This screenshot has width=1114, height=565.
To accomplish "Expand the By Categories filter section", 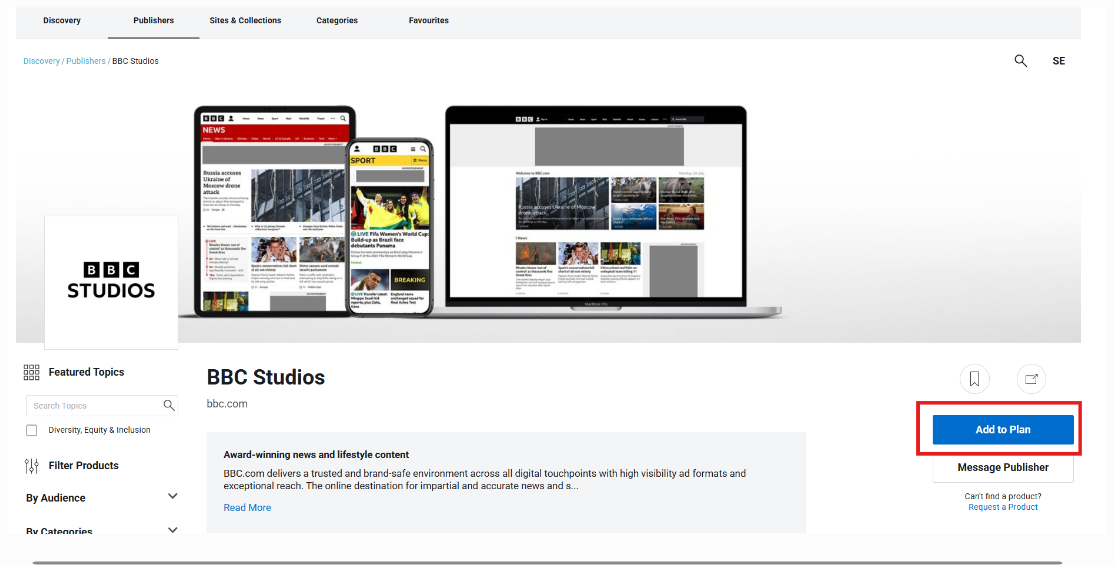I will (172, 531).
